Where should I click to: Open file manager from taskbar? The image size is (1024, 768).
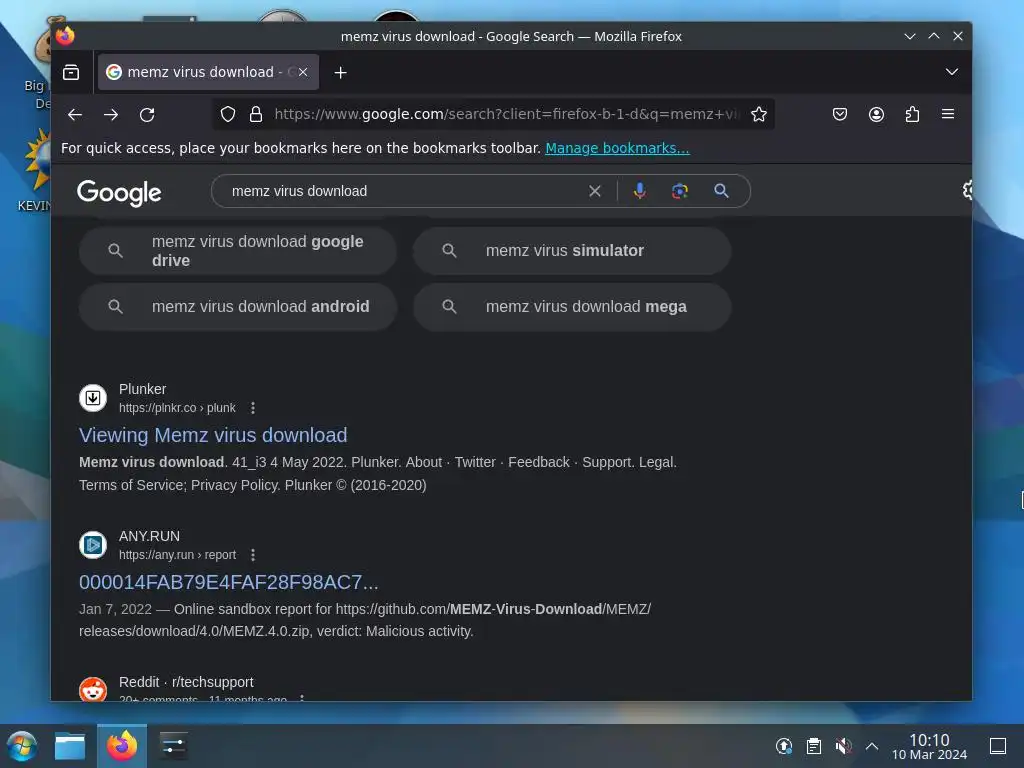(70, 746)
